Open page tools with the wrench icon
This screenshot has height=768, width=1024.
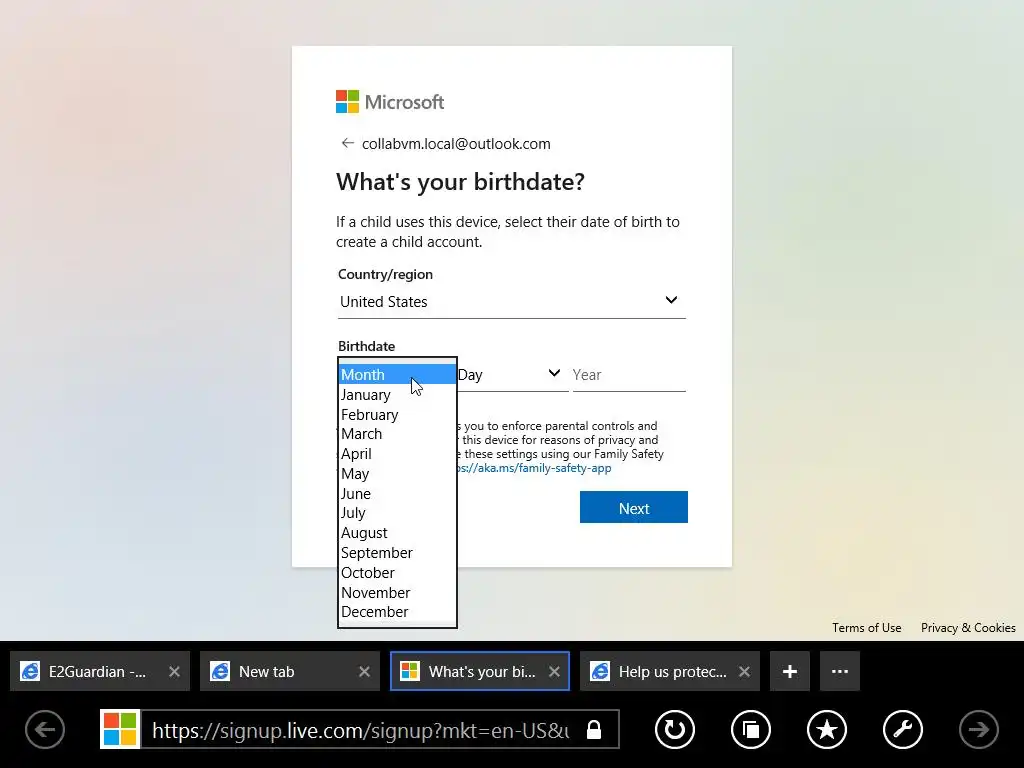pyautogui.click(x=903, y=729)
